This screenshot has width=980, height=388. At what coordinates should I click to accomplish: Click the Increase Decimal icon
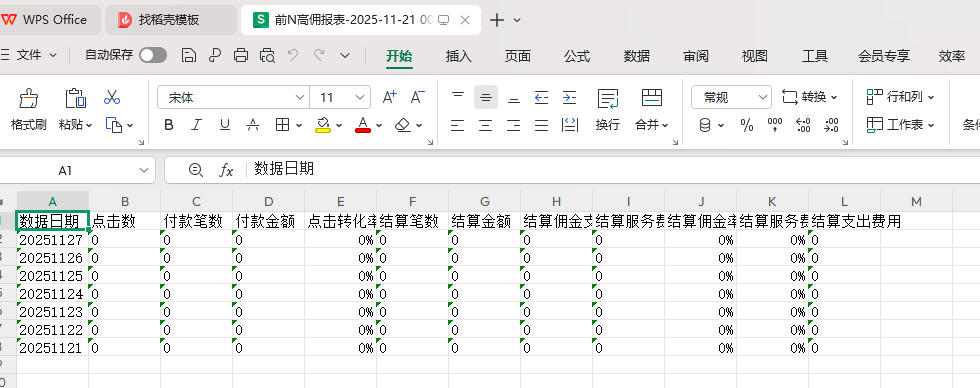803,125
